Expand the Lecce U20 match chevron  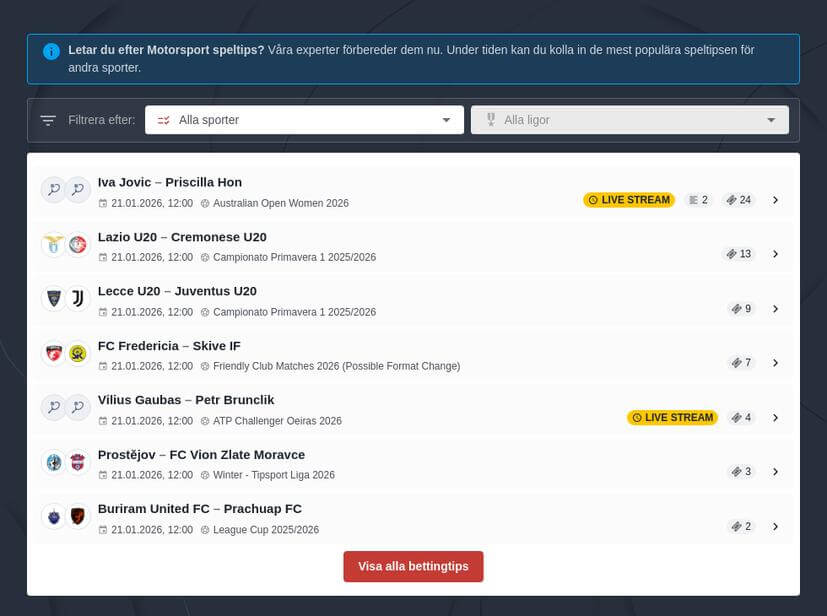775,309
